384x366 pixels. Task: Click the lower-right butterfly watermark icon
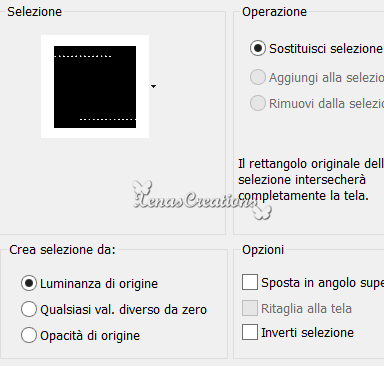tap(262, 212)
